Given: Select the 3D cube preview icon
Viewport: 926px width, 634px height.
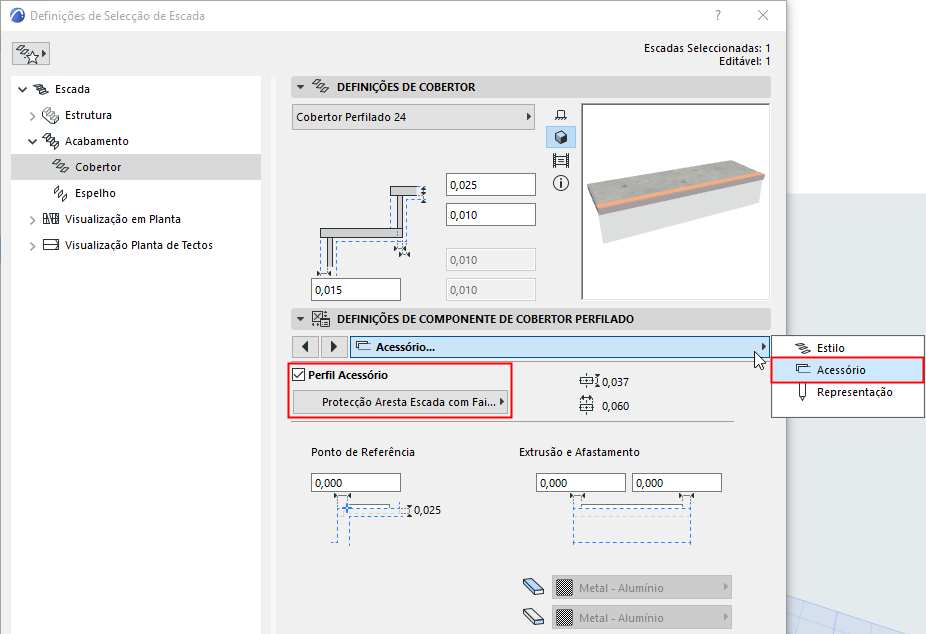Looking at the screenshot, I should [x=560, y=138].
